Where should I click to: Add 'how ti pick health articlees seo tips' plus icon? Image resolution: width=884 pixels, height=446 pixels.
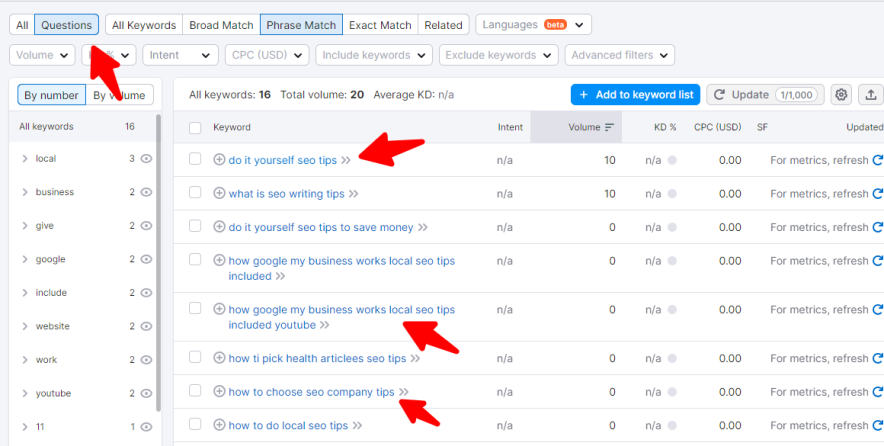tap(219, 358)
